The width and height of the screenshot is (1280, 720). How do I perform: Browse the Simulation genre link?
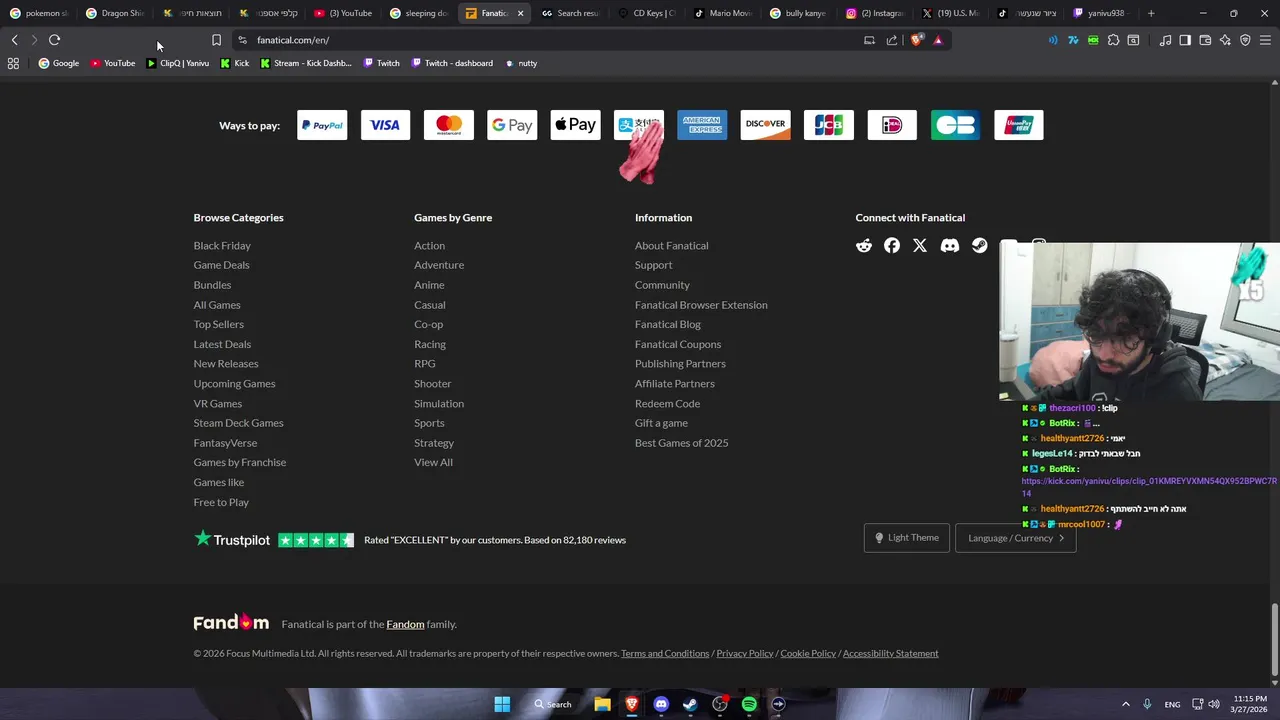[439, 403]
